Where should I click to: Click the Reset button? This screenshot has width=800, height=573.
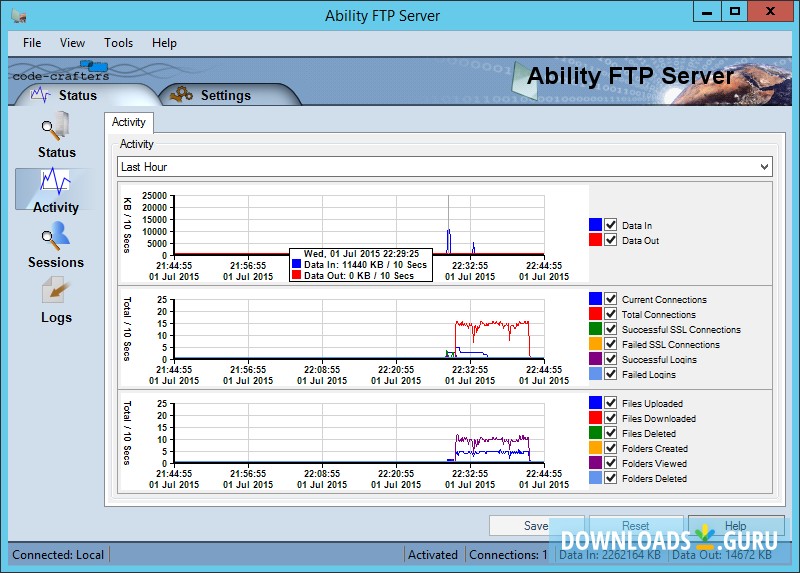[x=636, y=526]
